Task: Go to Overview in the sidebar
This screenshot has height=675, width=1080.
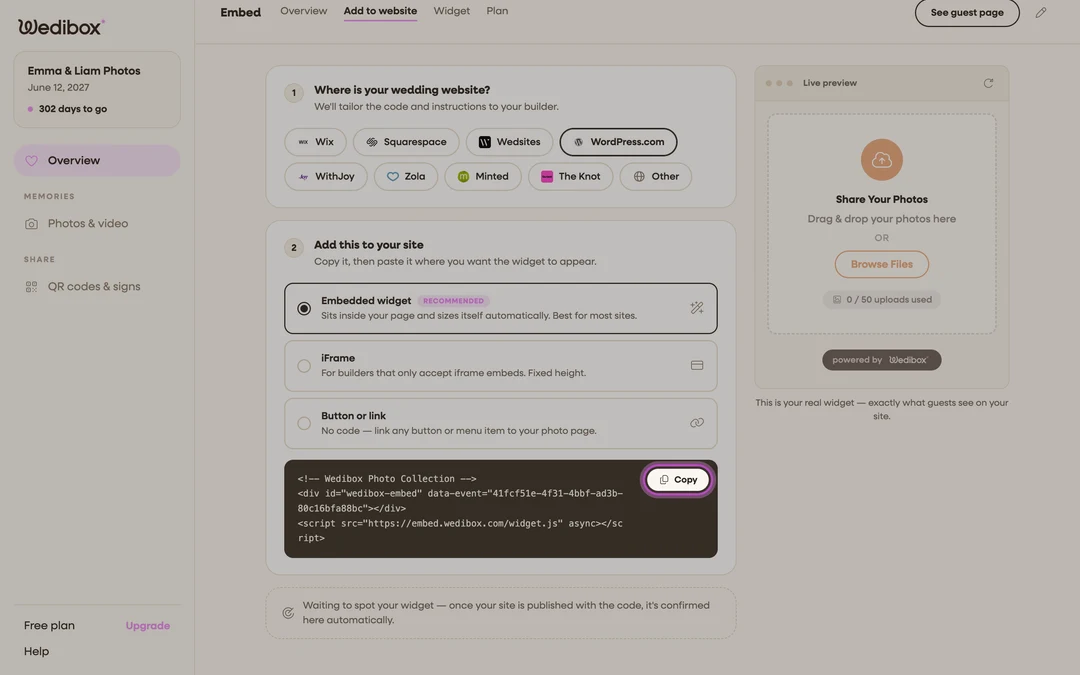Action: point(97,160)
